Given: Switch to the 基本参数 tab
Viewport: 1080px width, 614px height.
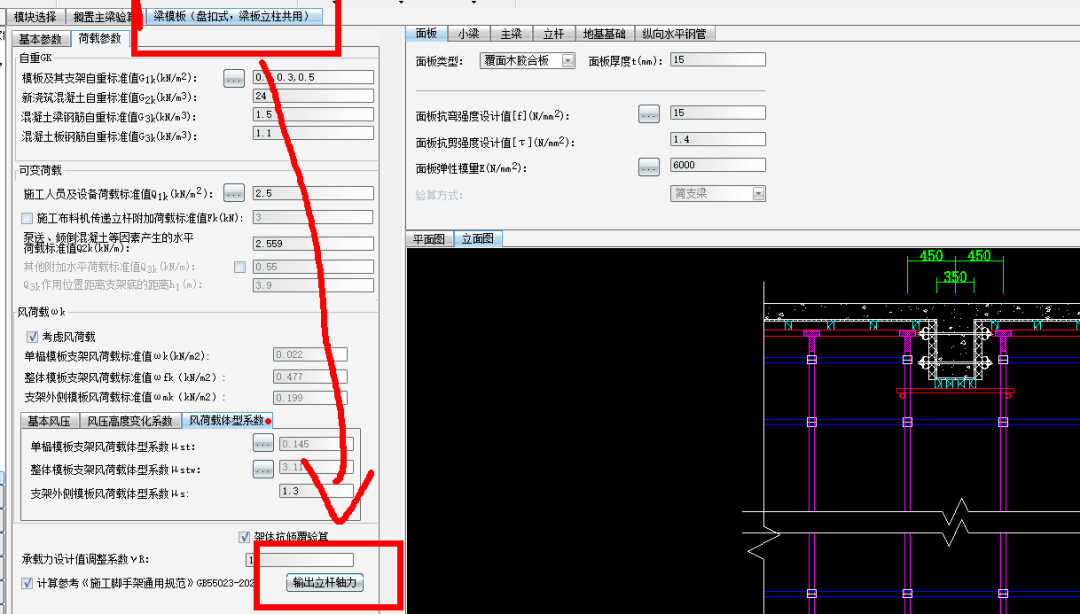Looking at the screenshot, I should [40, 39].
